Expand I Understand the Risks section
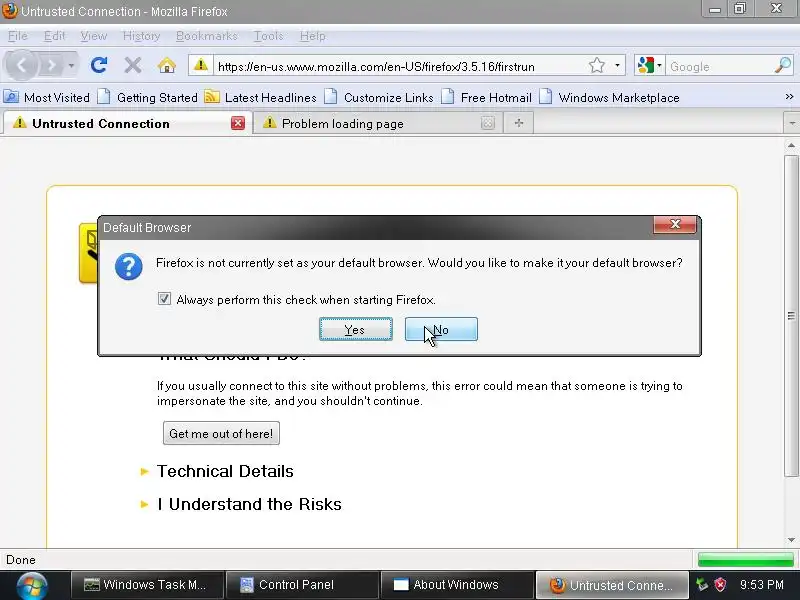 [248, 504]
